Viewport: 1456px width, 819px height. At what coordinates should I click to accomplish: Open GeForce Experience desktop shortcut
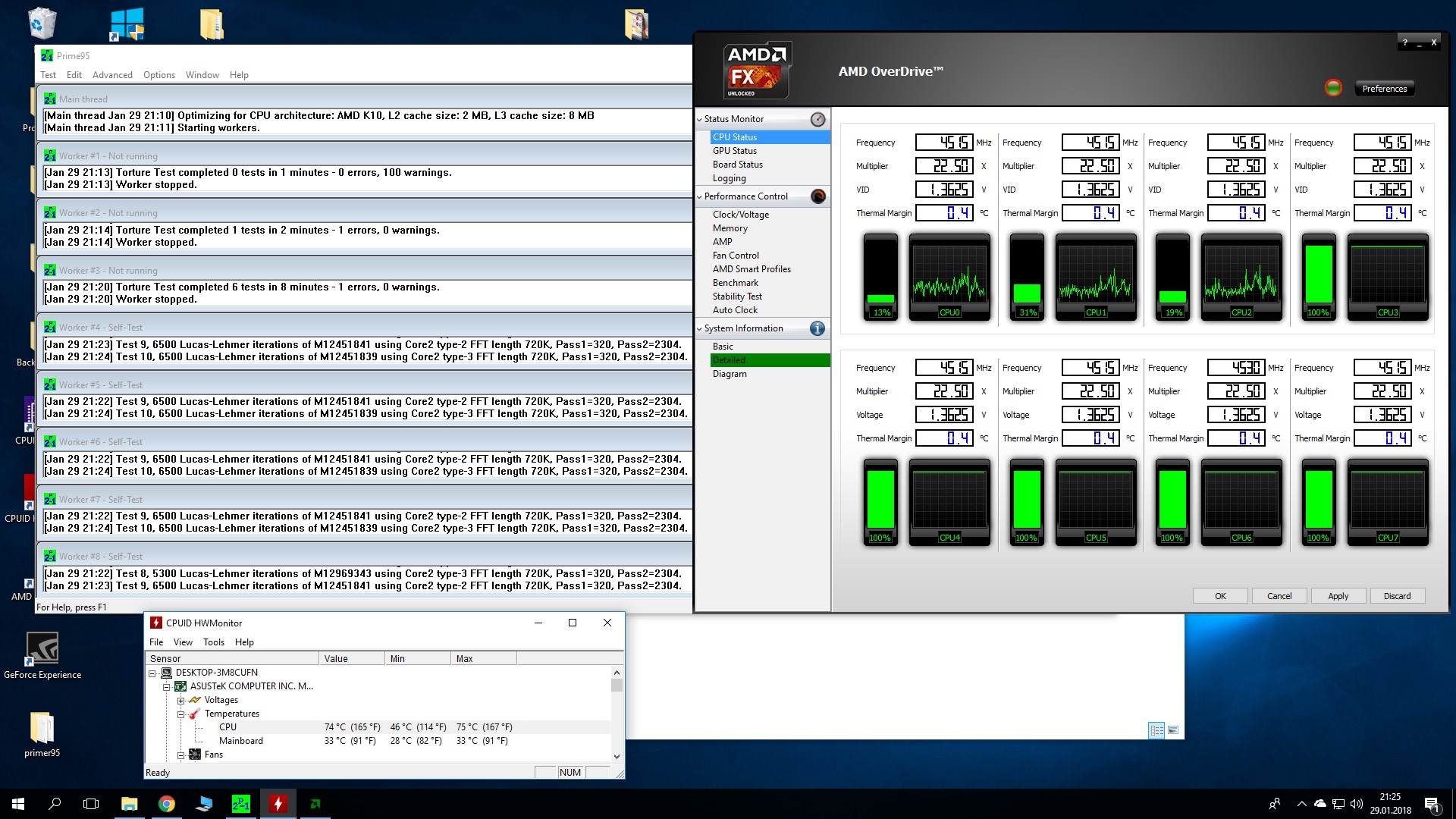point(42,649)
